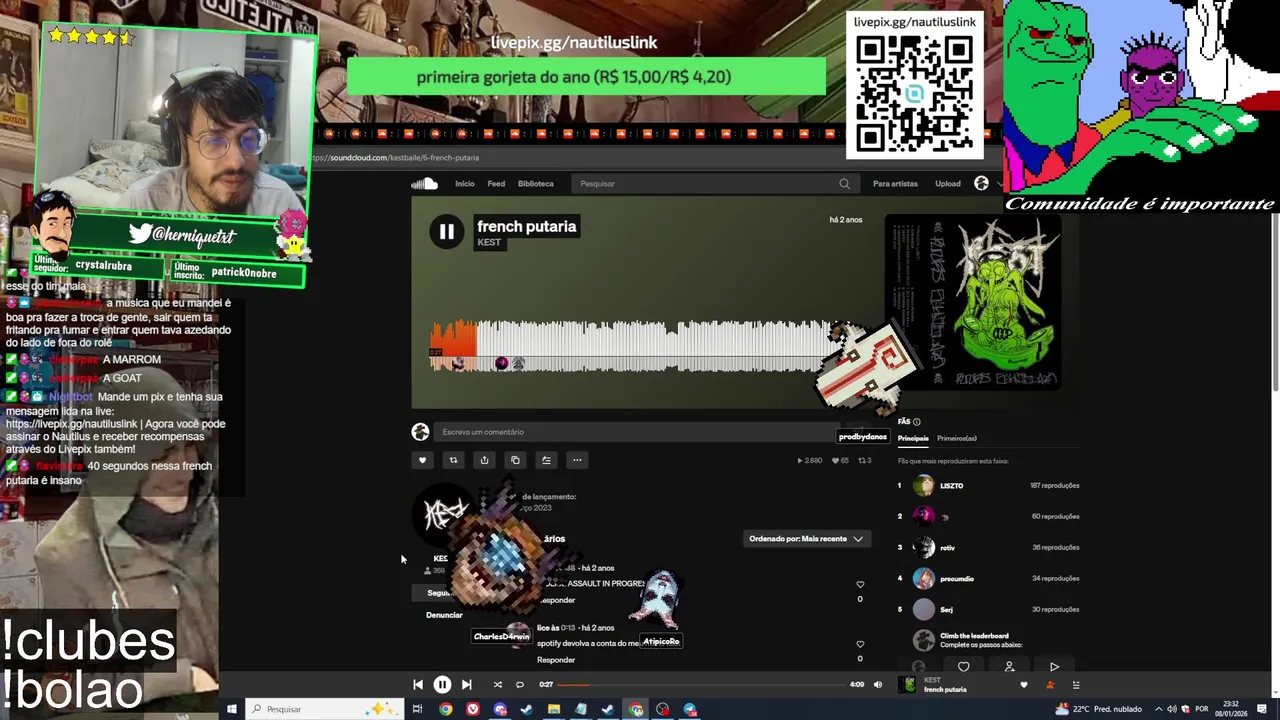Screen dimensions: 1280x720
Task: Open the Biblioteca menu item
Action: 535,184
